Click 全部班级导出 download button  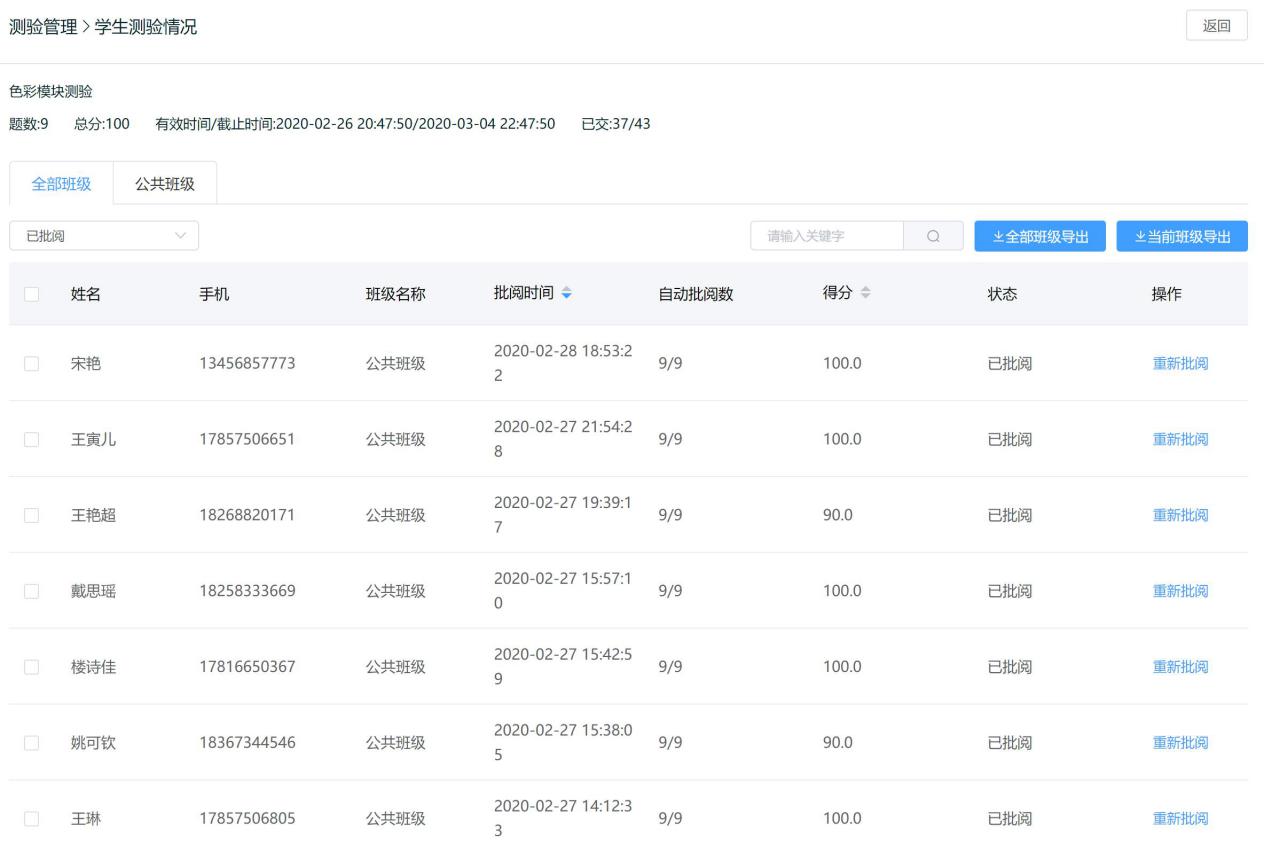(x=1040, y=236)
